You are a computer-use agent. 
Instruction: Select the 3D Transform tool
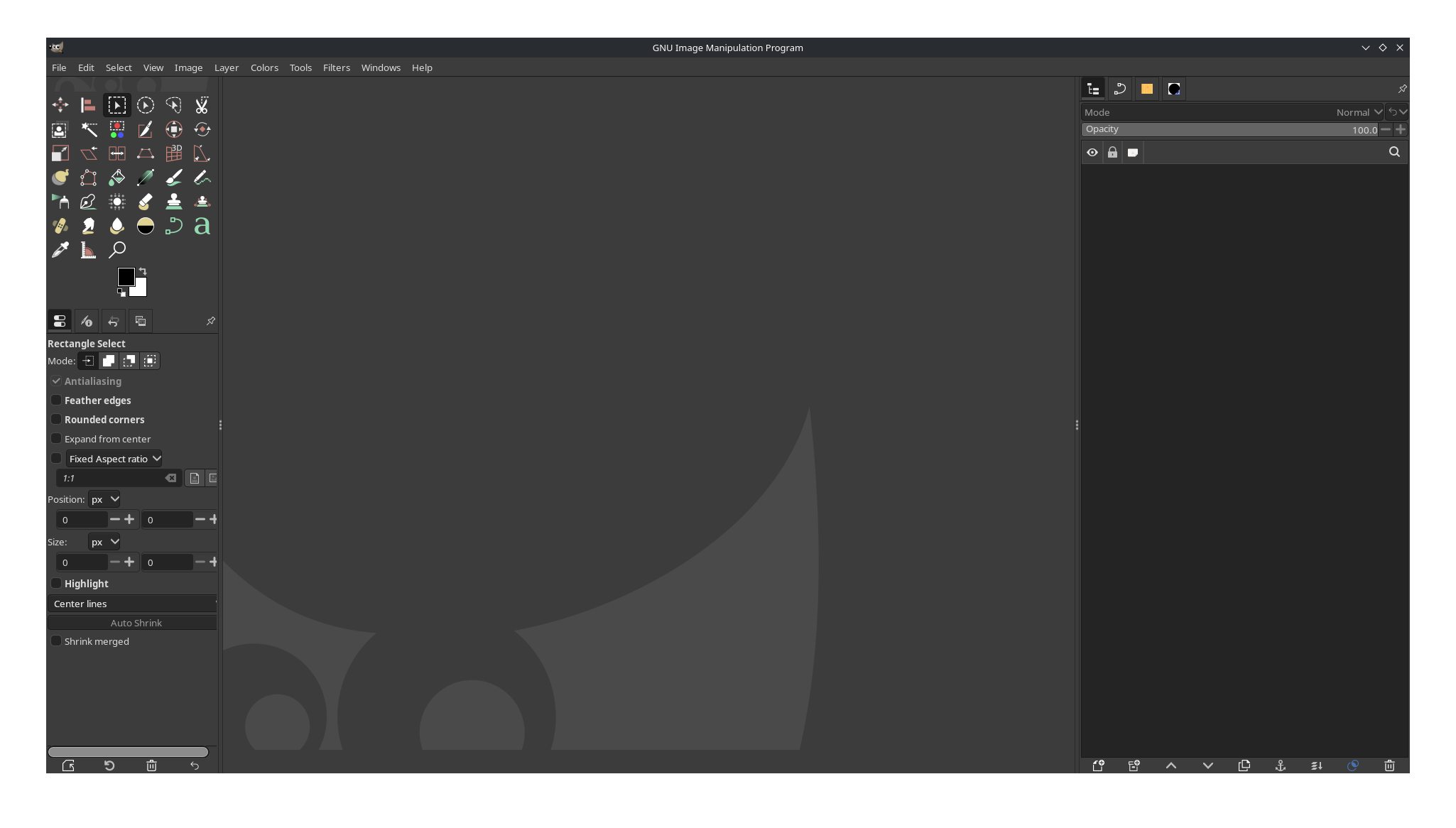(x=174, y=153)
